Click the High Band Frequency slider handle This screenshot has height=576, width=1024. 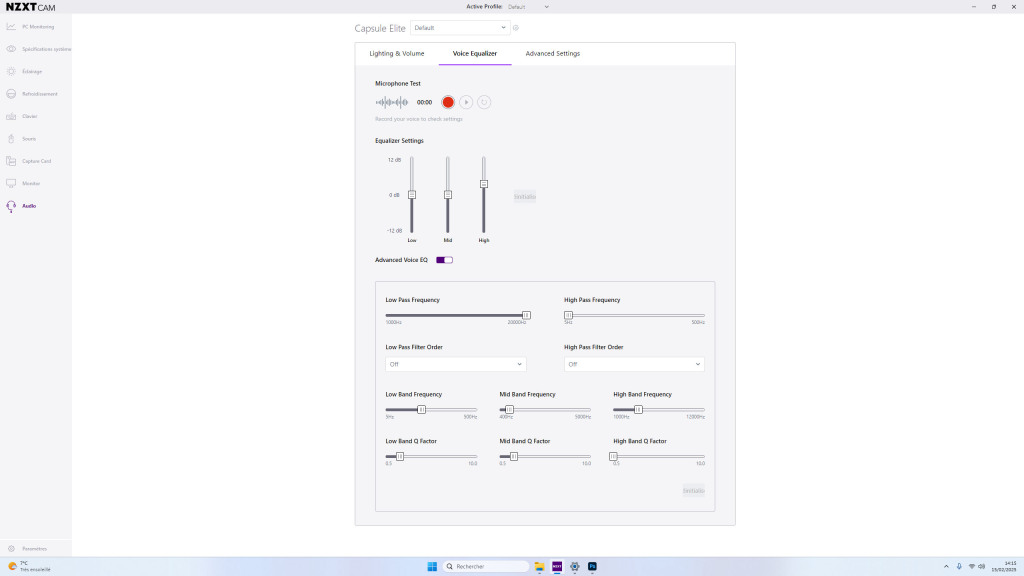click(x=639, y=409)
